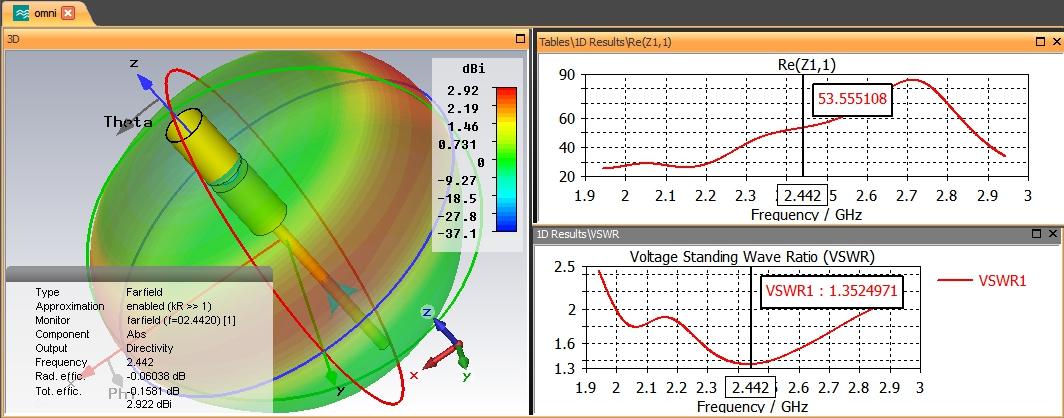Click the 3D pane title bar
Image resolution: width=1064 pixels, height=418 pixels.
click(x=266, y=39)
